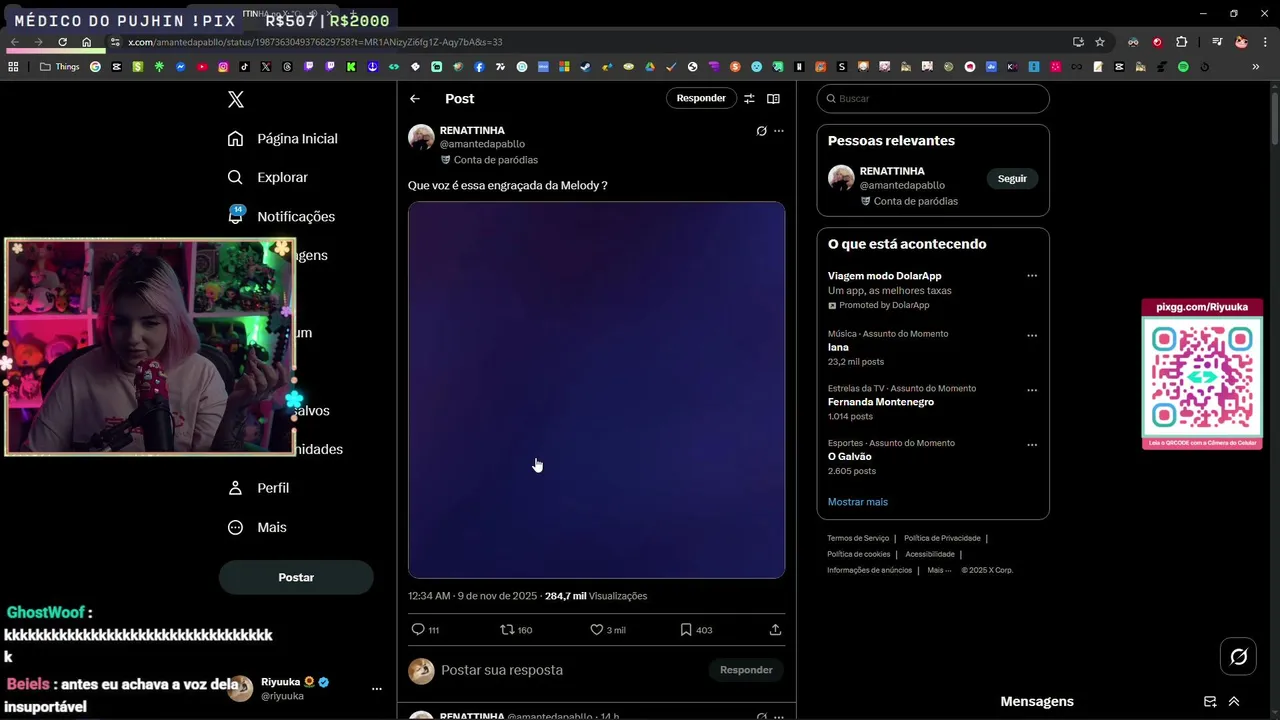The height and width of the screenshot is (720, 1280).
Task: Open Política de Privacidade link
Action: tap(942, 538)
